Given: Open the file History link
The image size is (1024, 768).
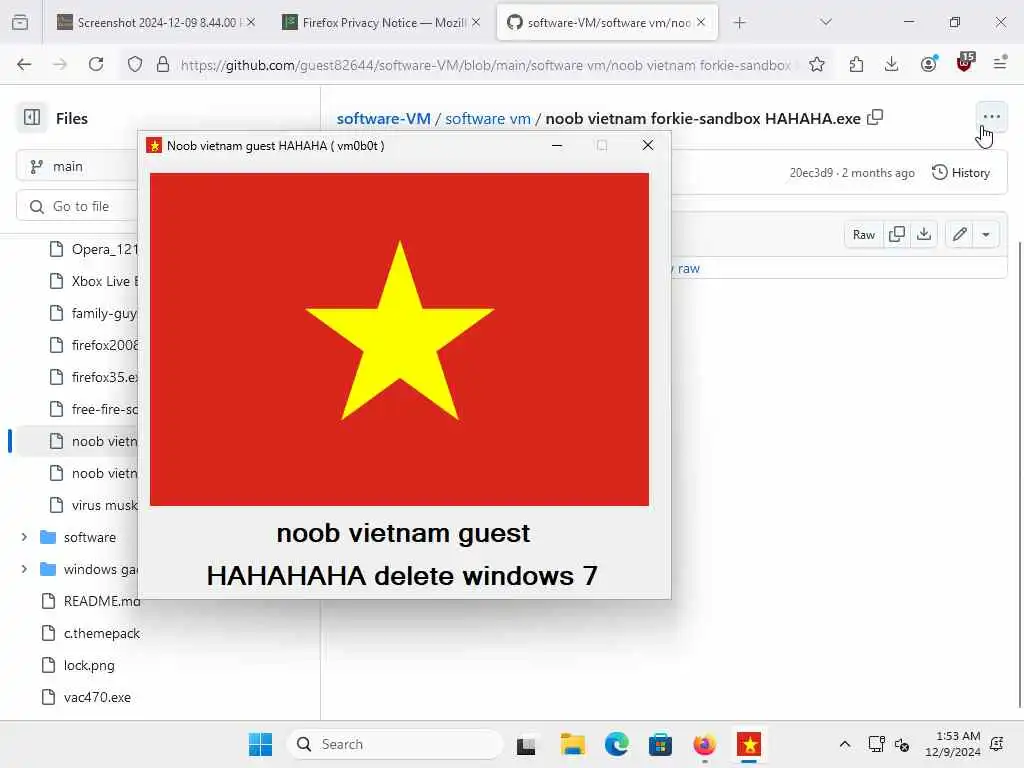Looking at the screenshot, I should tap(961, 172).
